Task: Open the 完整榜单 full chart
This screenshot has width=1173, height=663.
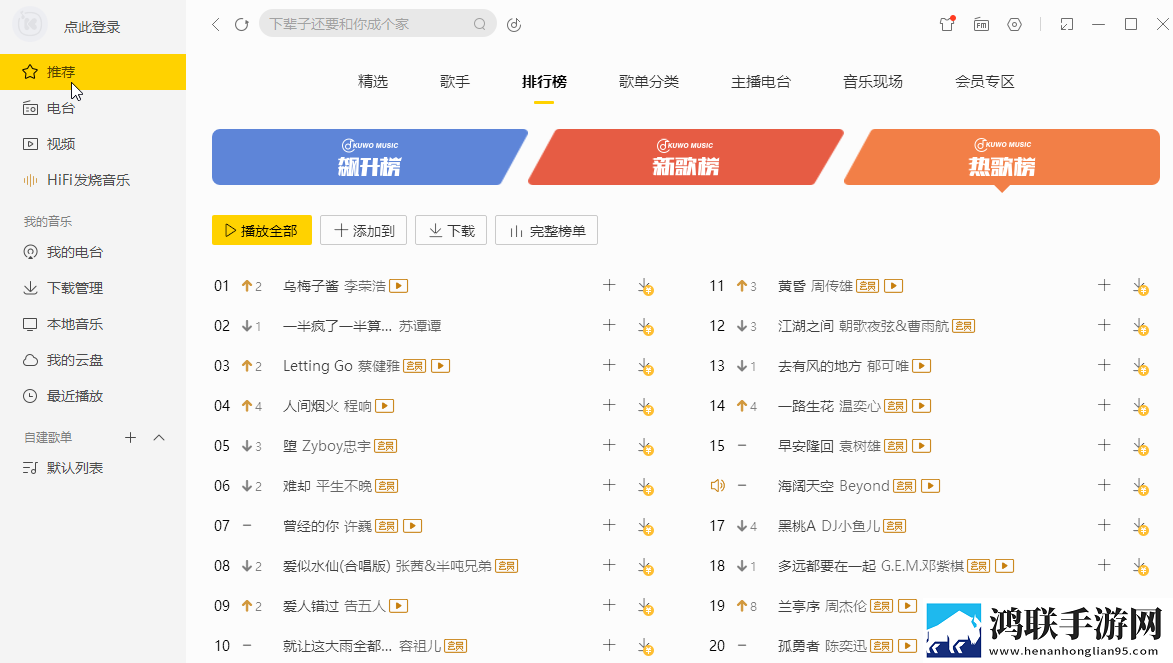Action: click(x=546, y=230)
